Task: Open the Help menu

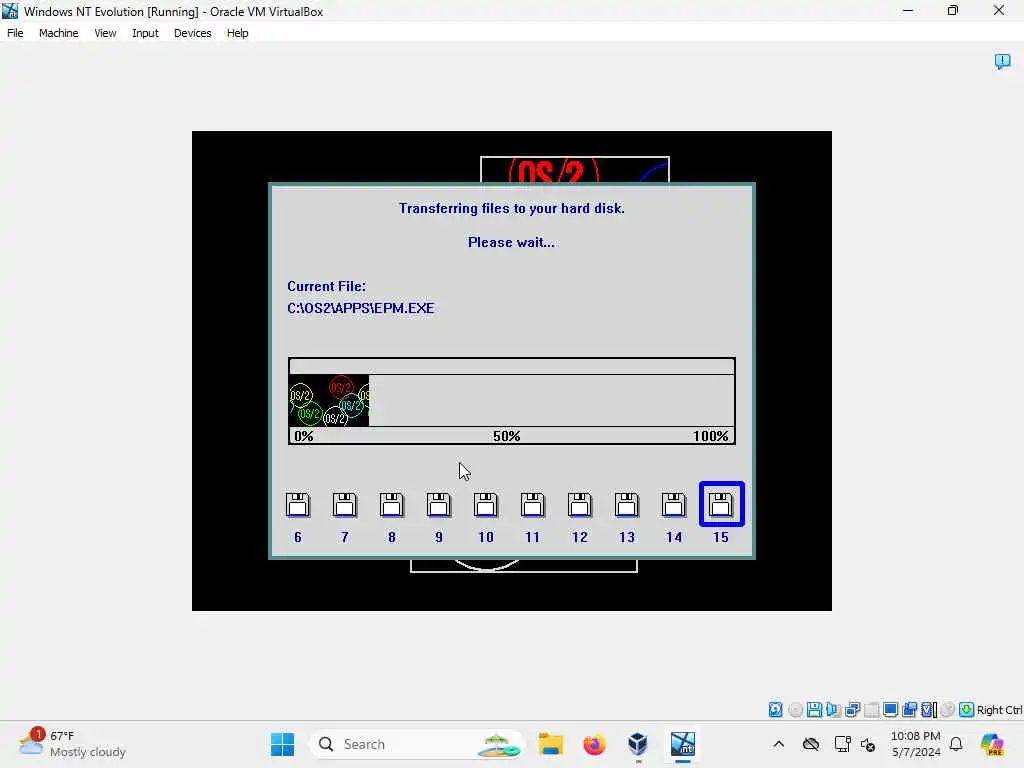Action: pos(238,33)
